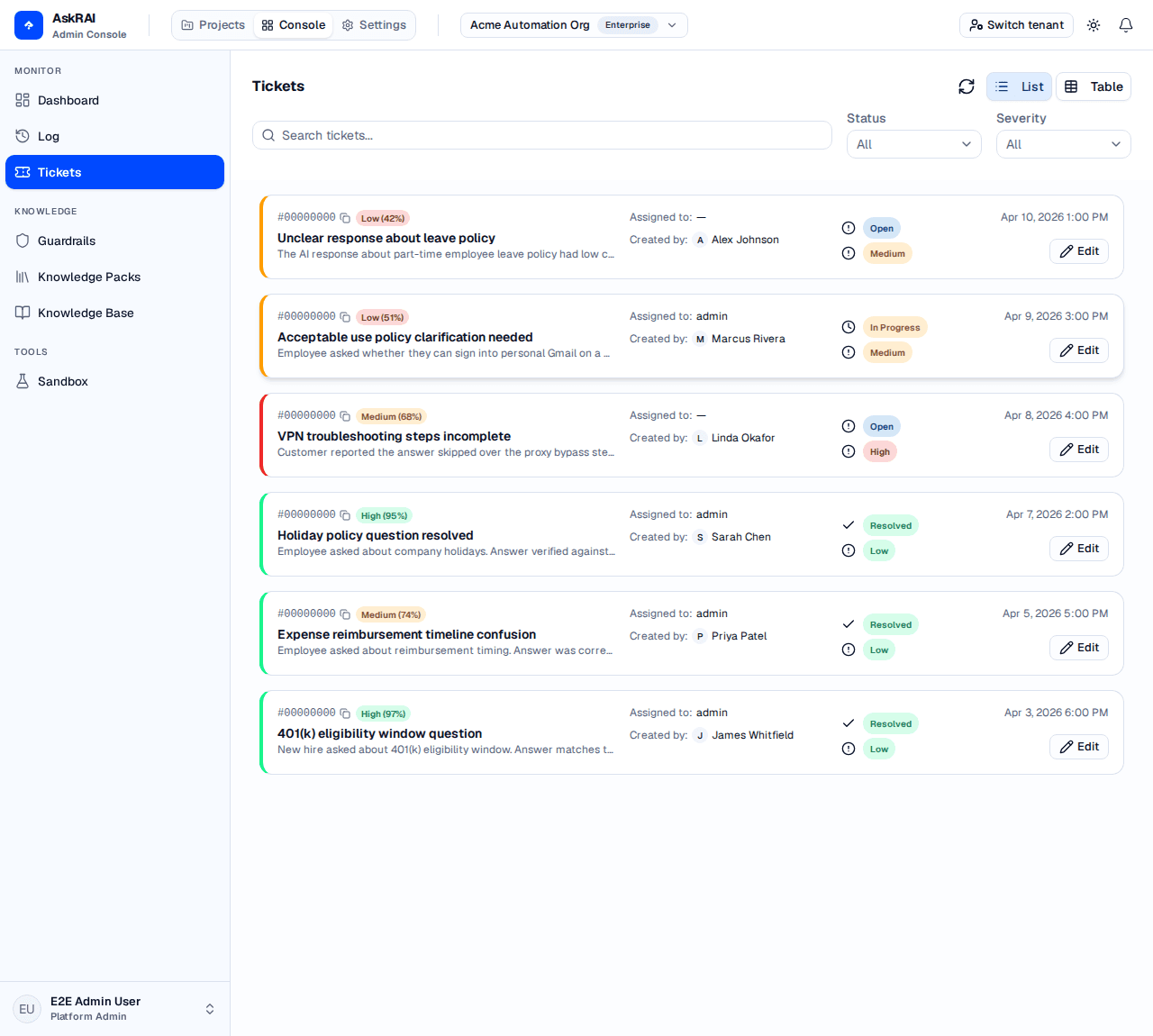
Task: Copy ID of Holiday policy question ticket
Action: coord(345,515)
